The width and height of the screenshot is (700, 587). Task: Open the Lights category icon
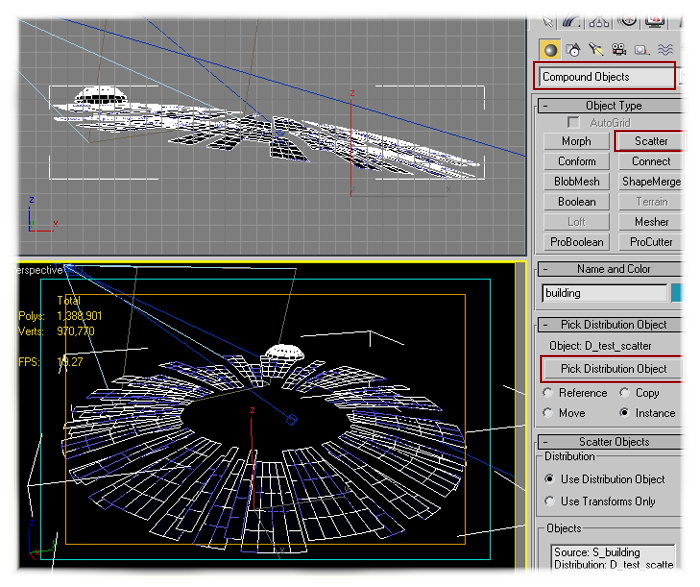596,49
